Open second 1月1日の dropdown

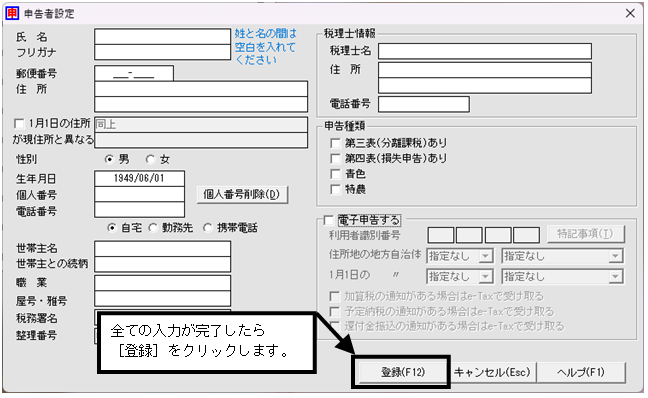pyautogui.click(x=562, y=276)
